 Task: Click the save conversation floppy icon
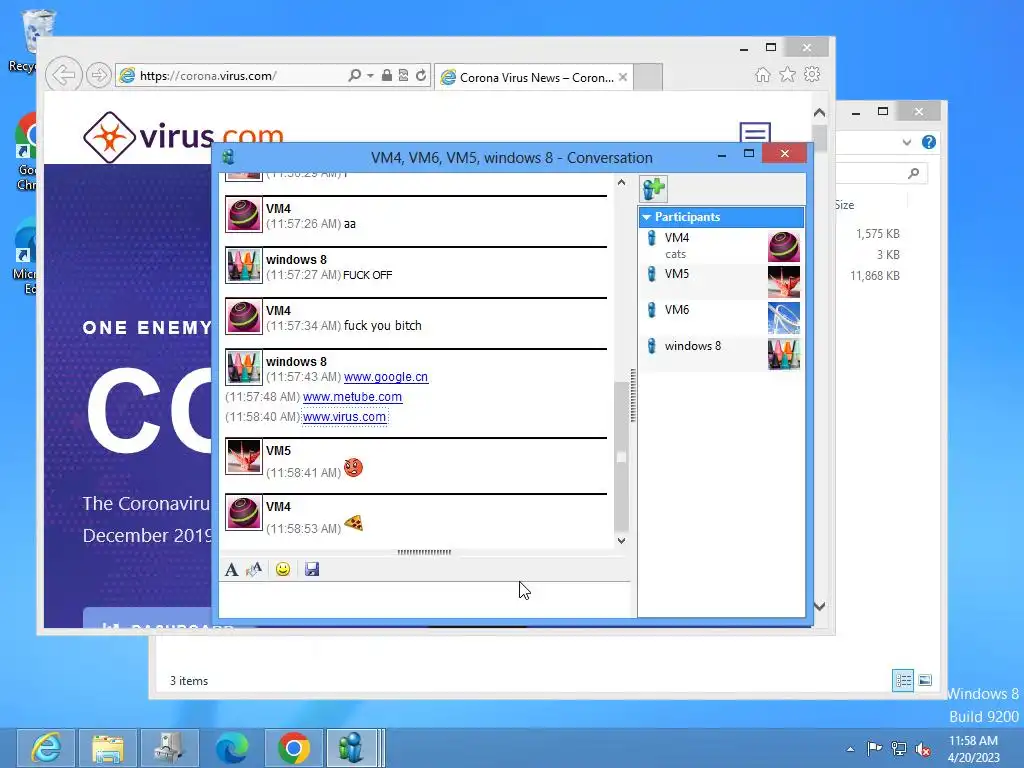pos(312,569)
